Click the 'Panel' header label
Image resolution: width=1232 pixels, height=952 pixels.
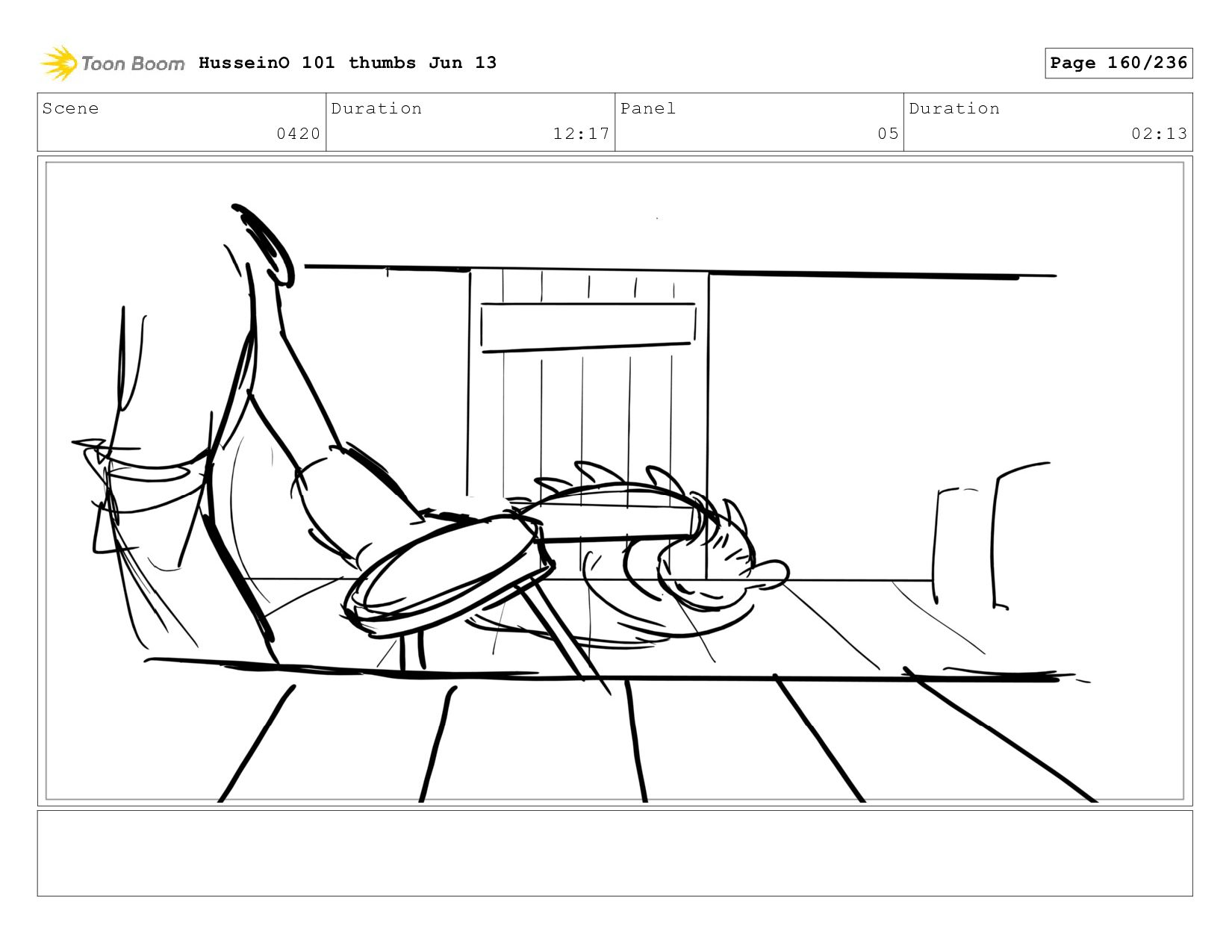(648, 108)
